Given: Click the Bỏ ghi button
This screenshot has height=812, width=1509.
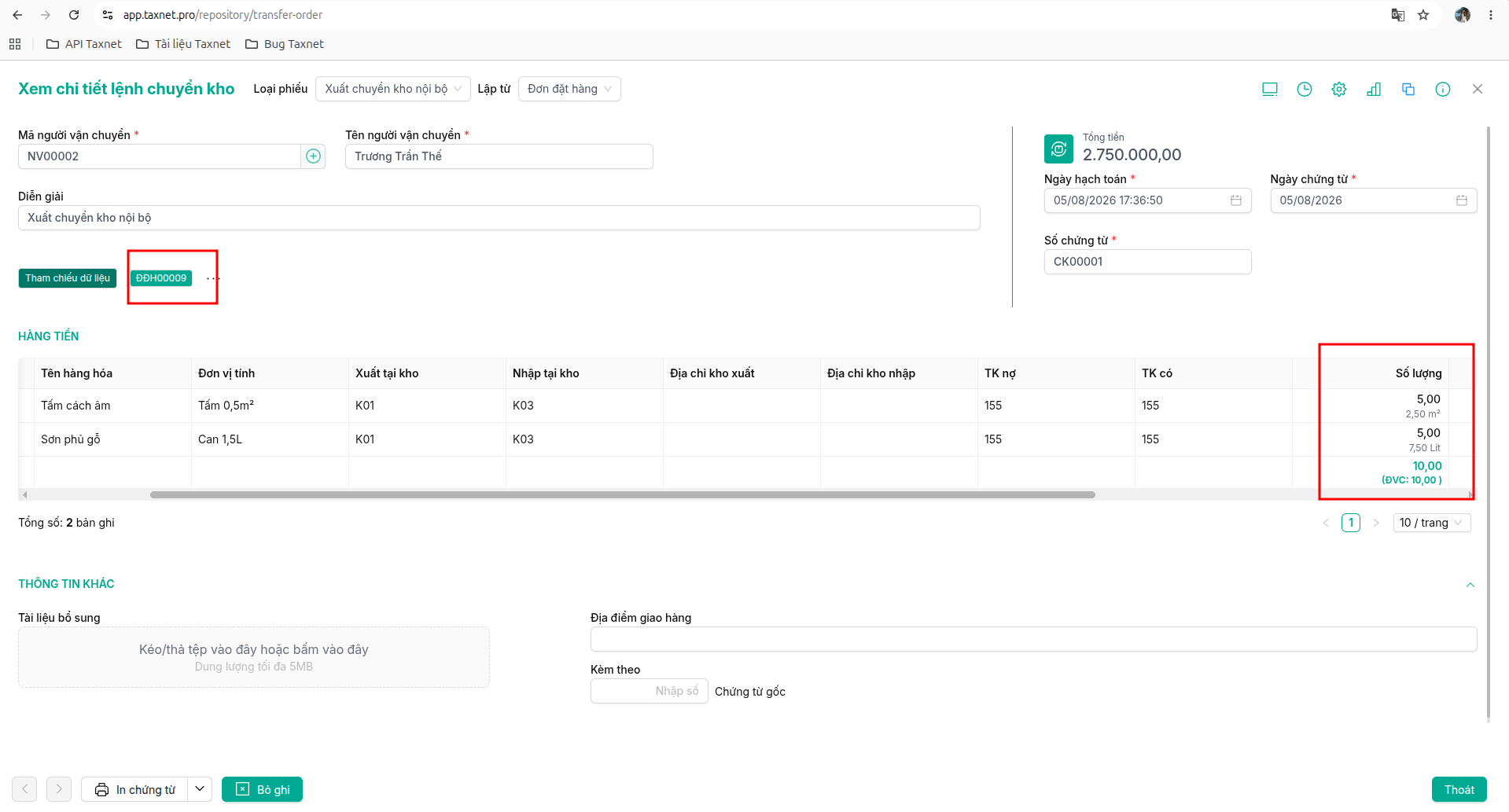Looking at the screenshot, I should (263, 789).
